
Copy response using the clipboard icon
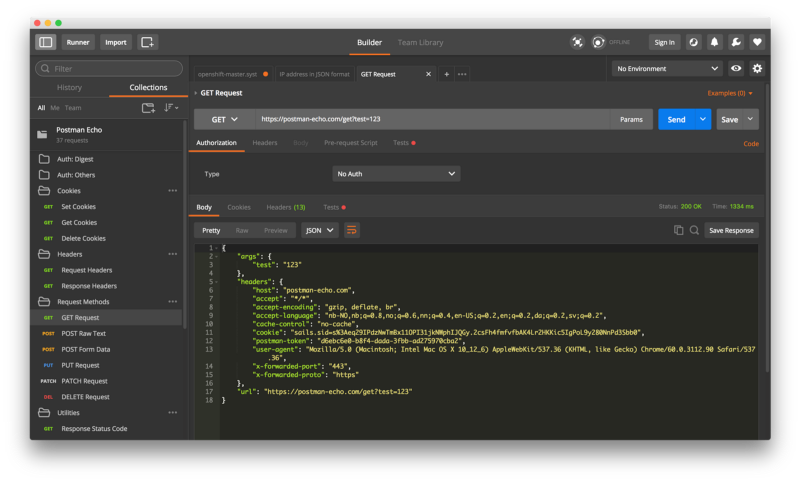(678, 231)
